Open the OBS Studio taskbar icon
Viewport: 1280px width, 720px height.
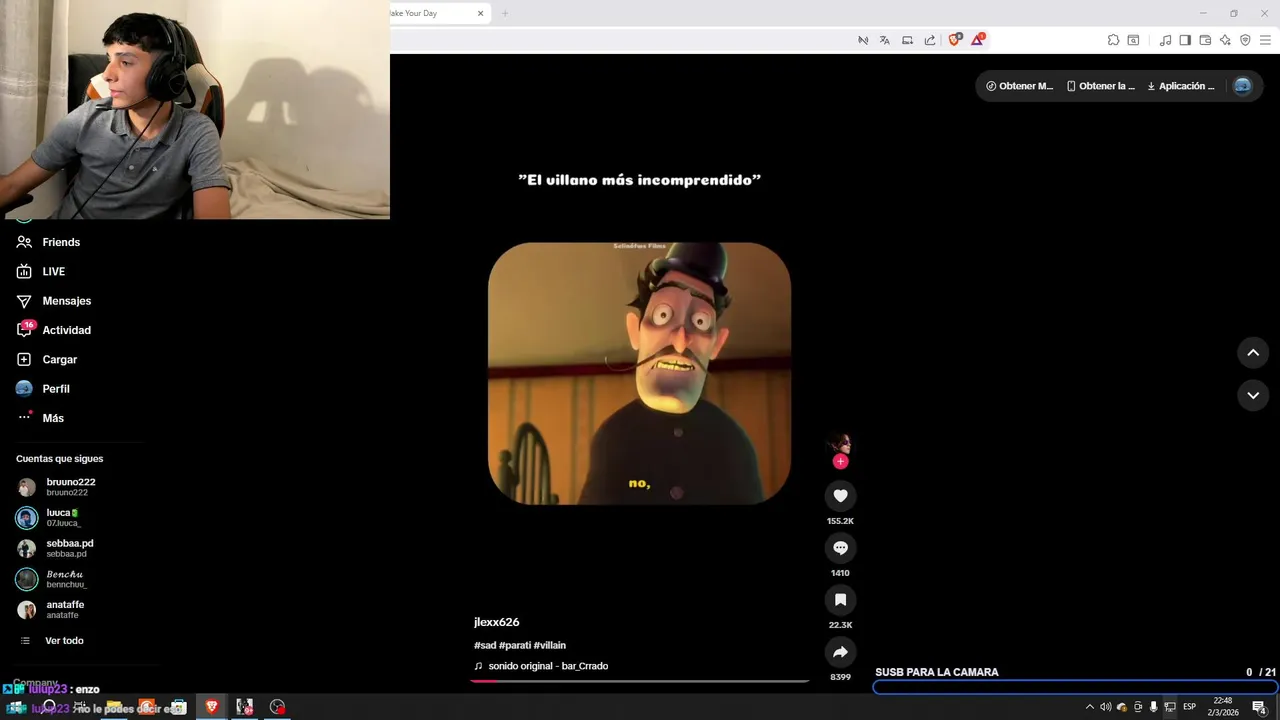pos(277,707)
